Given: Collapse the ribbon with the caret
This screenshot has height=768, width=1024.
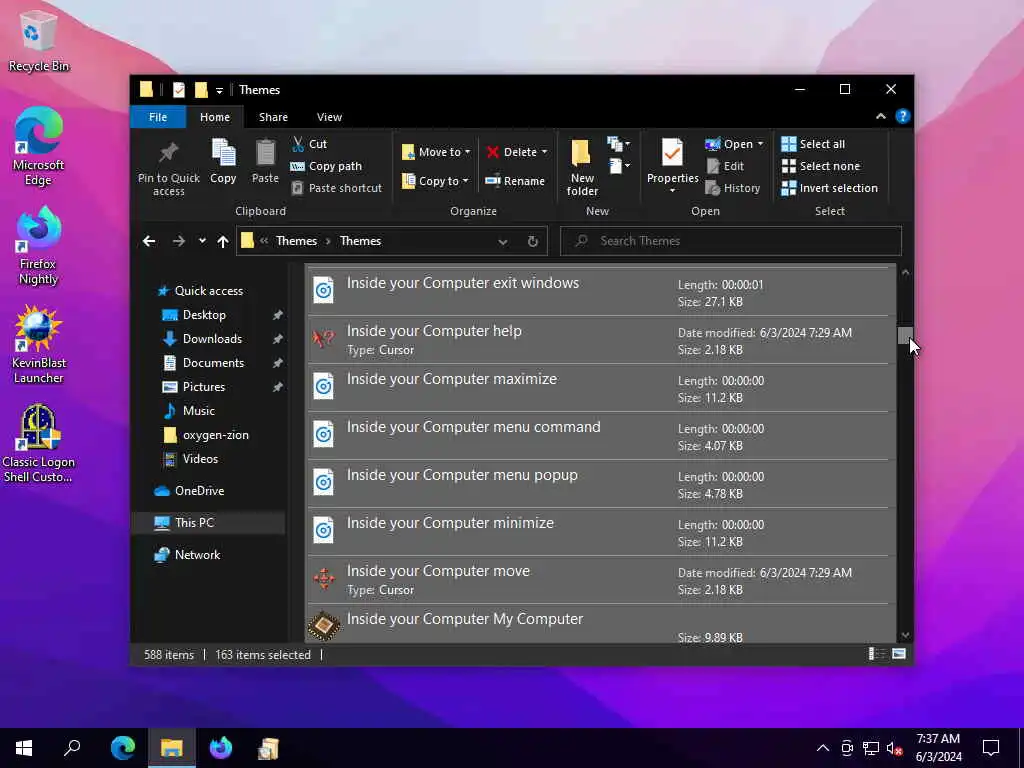Looking at the screenshot, I should tap(881, 116).
